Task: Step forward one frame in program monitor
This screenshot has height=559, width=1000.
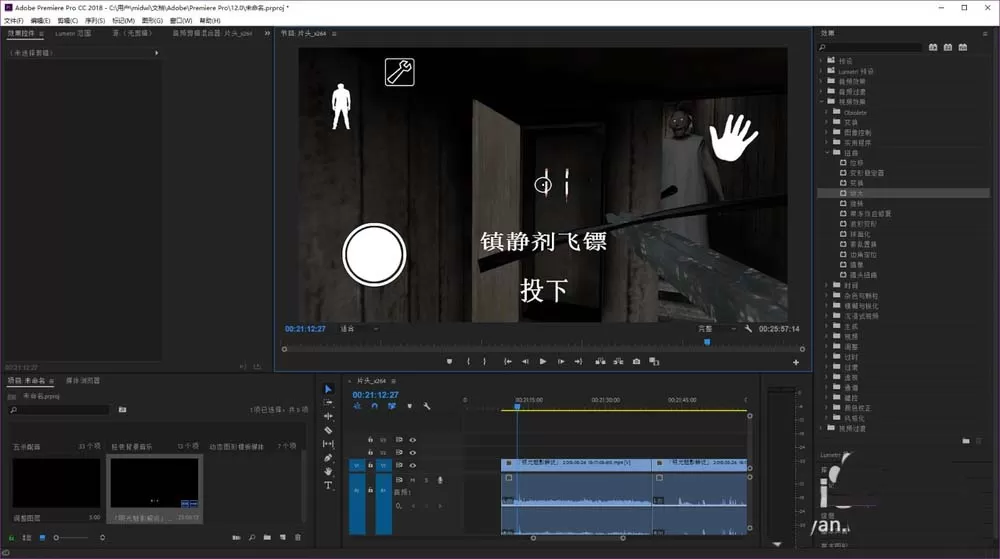Action: tap(561, 361)
